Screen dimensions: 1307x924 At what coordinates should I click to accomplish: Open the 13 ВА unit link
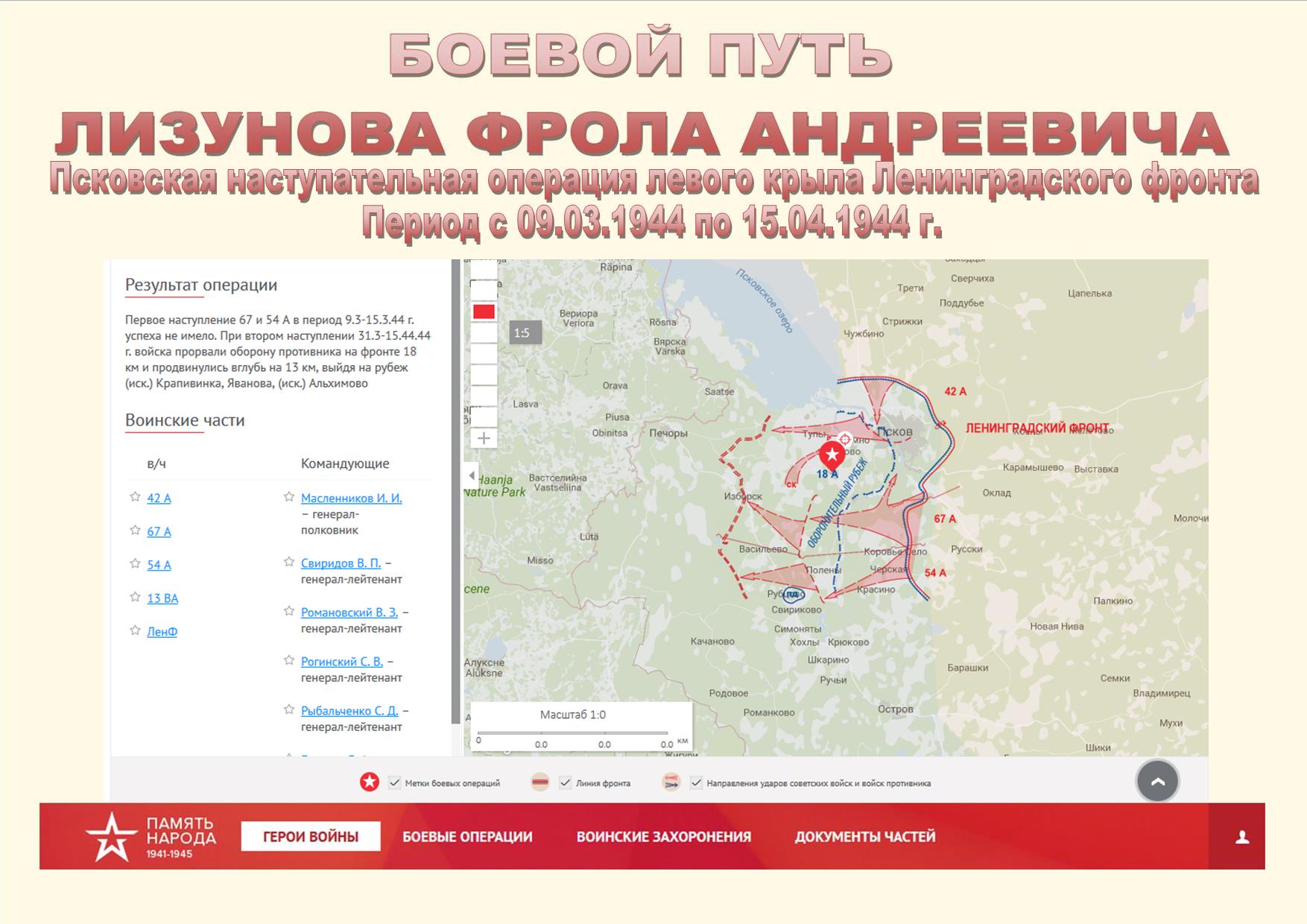tap(162, 598)
